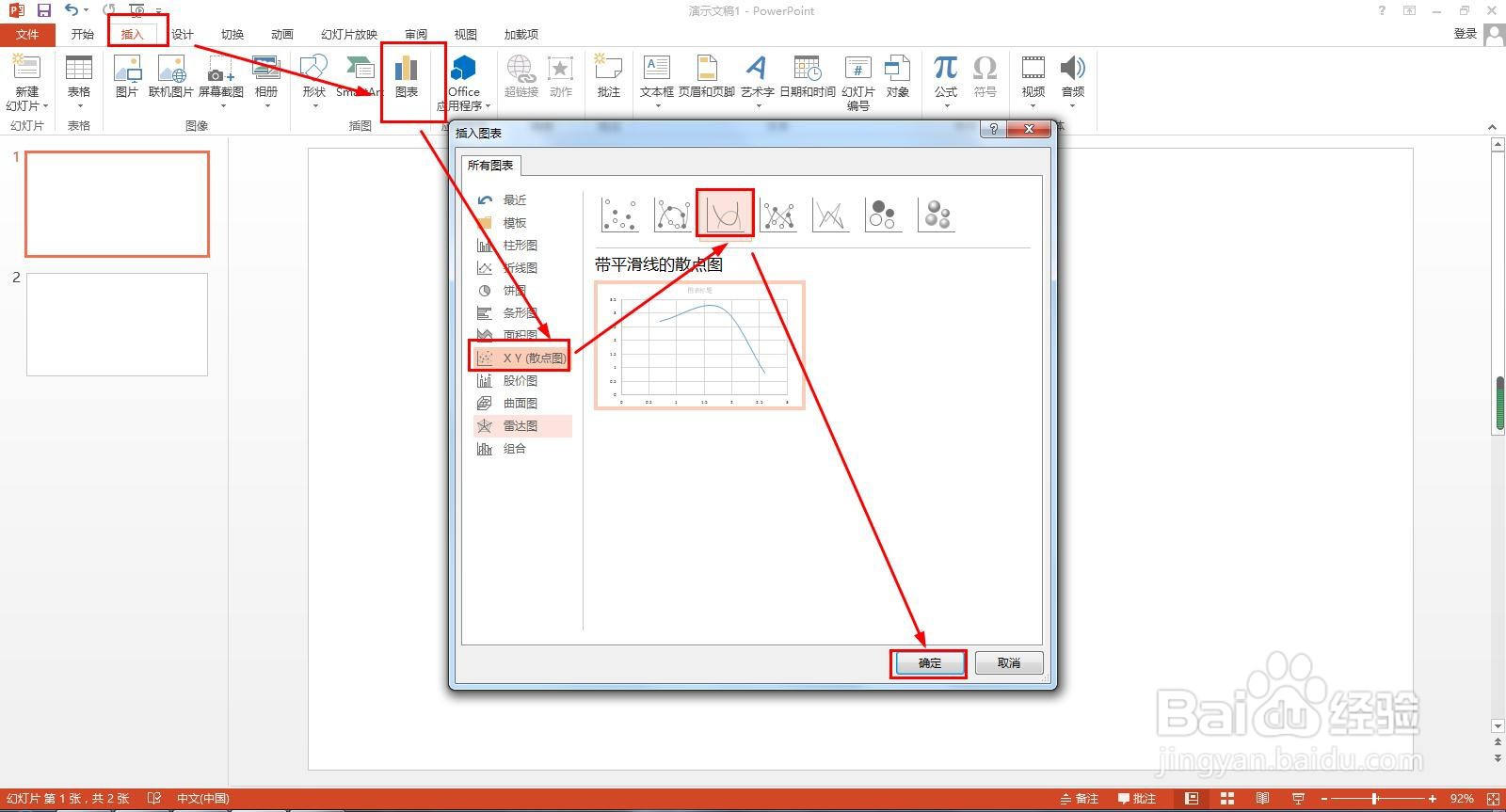Screen dimensions: 1506x812
Task: Select plain scatter chart subtype icon
Action: coord(619,214)
